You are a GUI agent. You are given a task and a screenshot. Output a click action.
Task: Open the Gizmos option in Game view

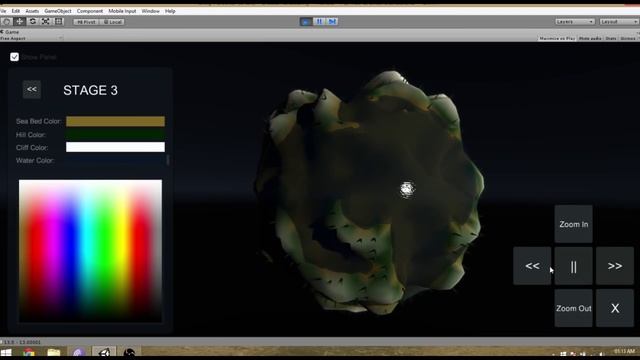click(628, 38)
